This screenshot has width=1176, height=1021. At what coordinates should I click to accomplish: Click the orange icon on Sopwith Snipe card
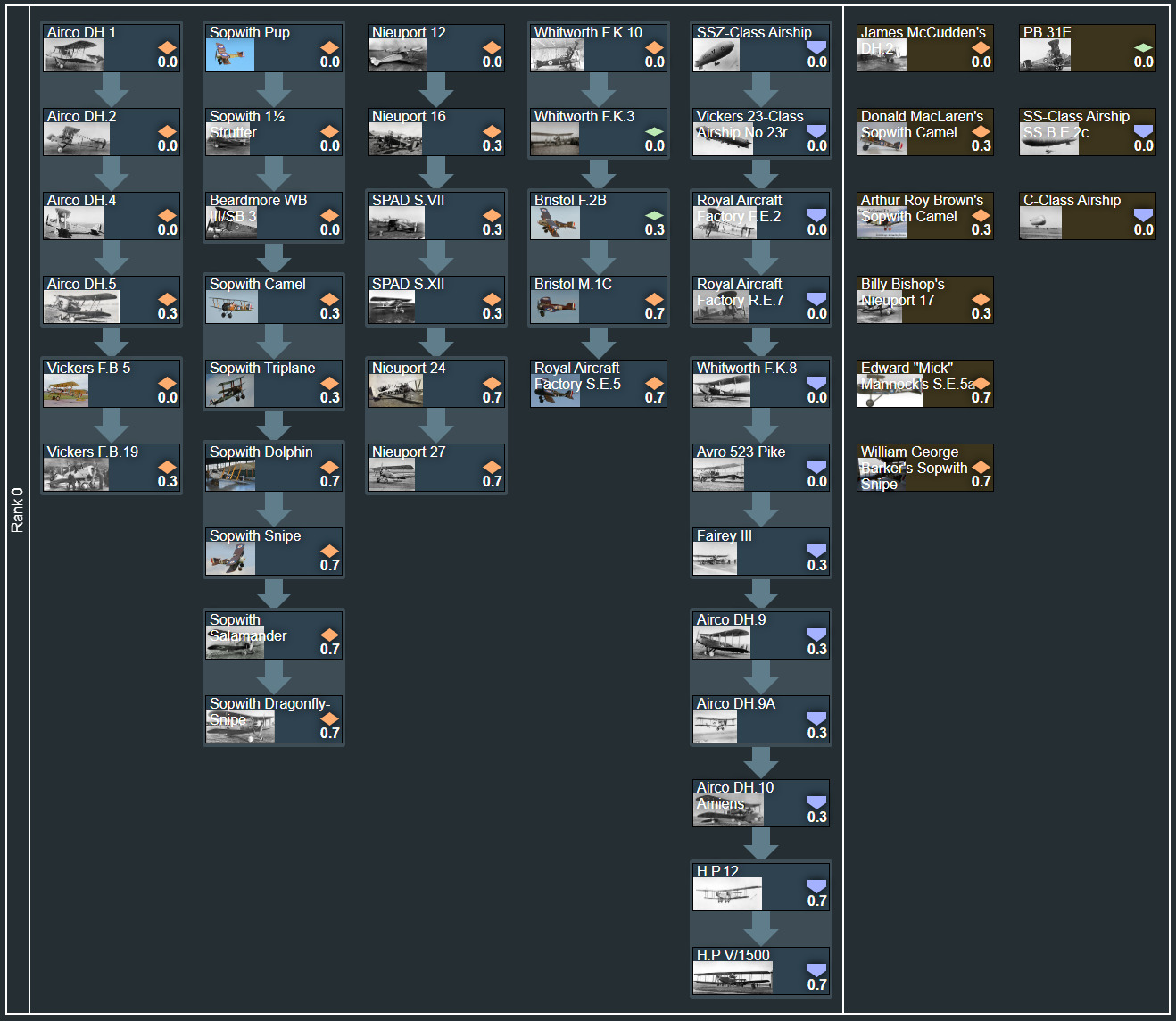329,551
